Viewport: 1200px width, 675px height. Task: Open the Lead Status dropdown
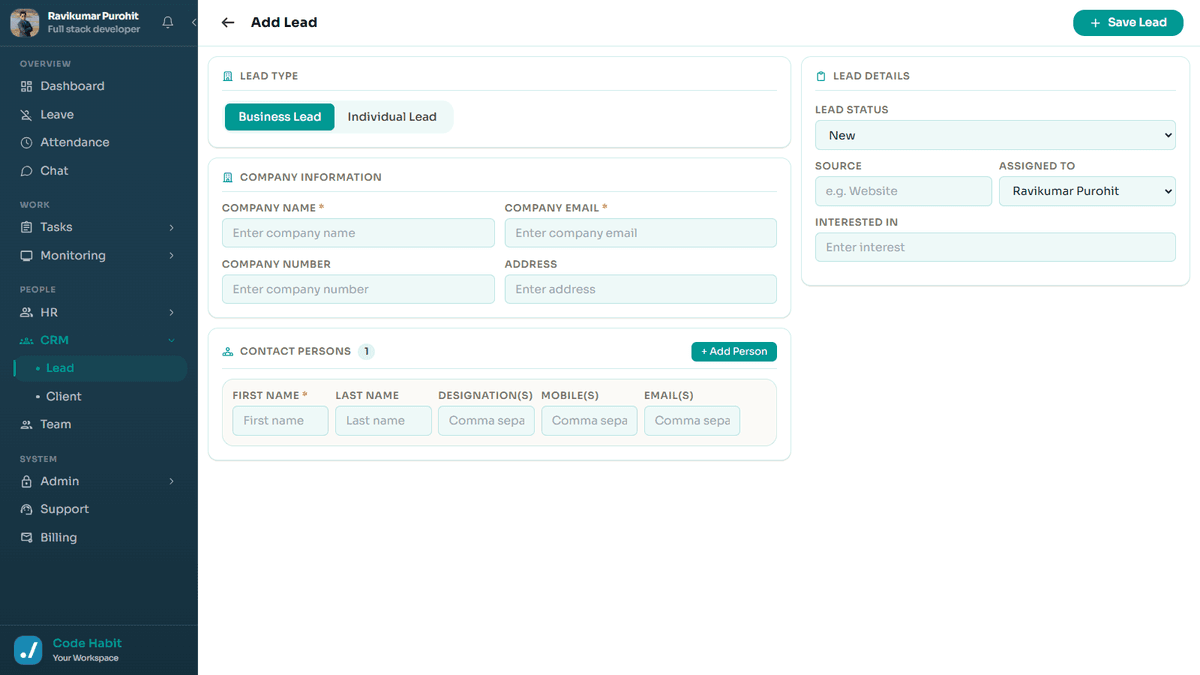pos(995,135)
